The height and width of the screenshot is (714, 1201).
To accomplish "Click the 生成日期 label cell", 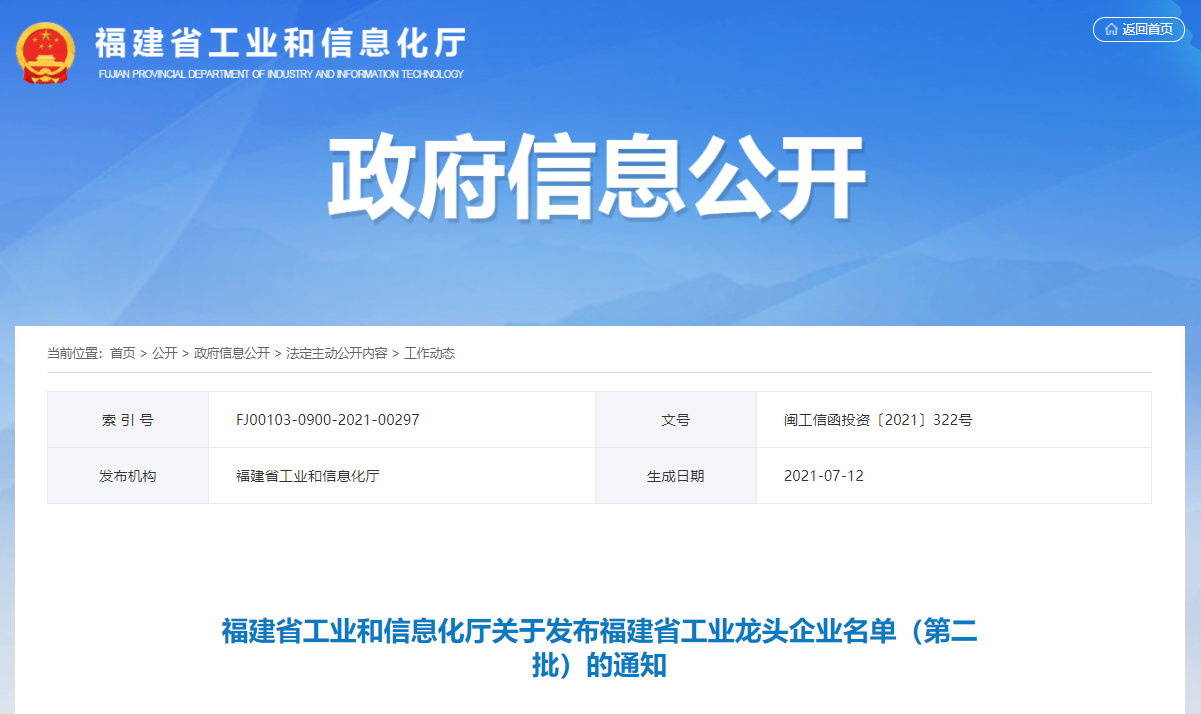I will 676,476.
